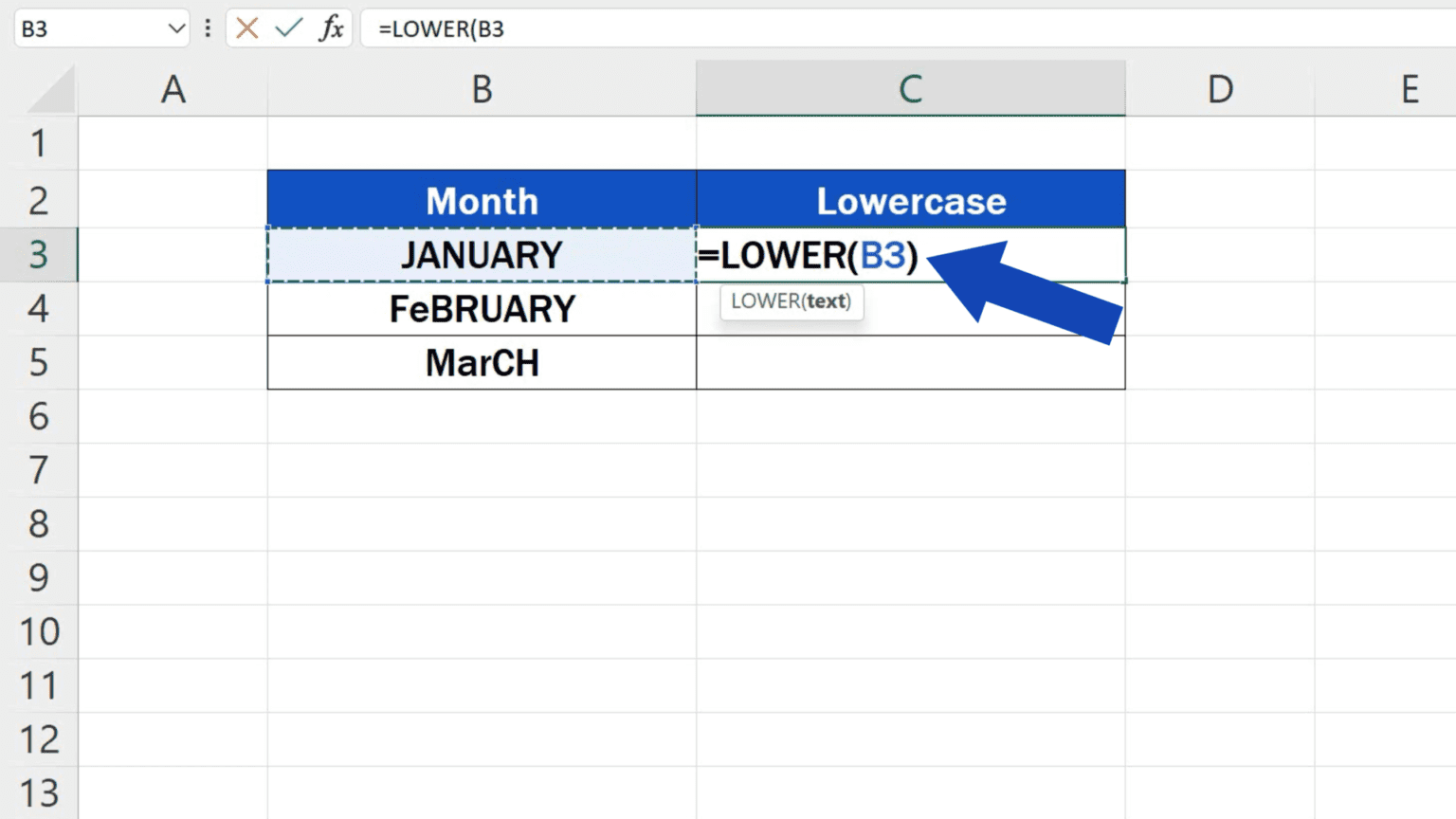Click the LOWER(text) function tooltip
The width and height of the screenshot is (1456, 819).
[x=792, y=302]
